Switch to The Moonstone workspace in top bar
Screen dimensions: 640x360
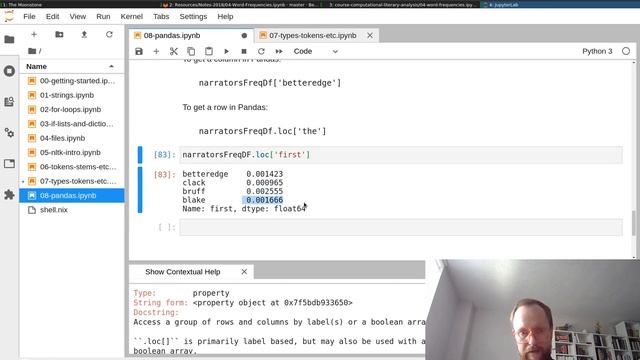(x=21, y=4)
